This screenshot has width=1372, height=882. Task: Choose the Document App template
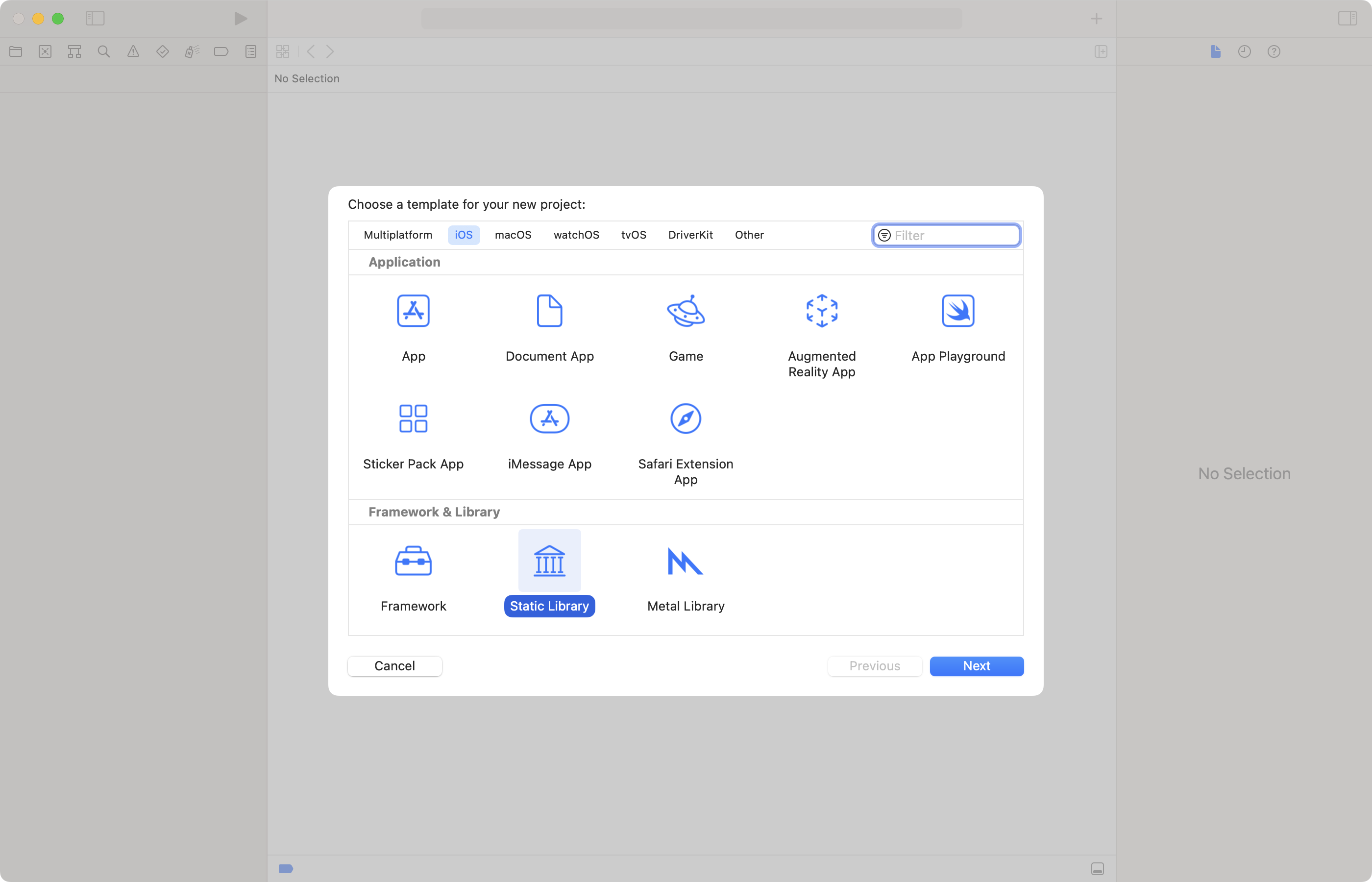coord(549,311)
